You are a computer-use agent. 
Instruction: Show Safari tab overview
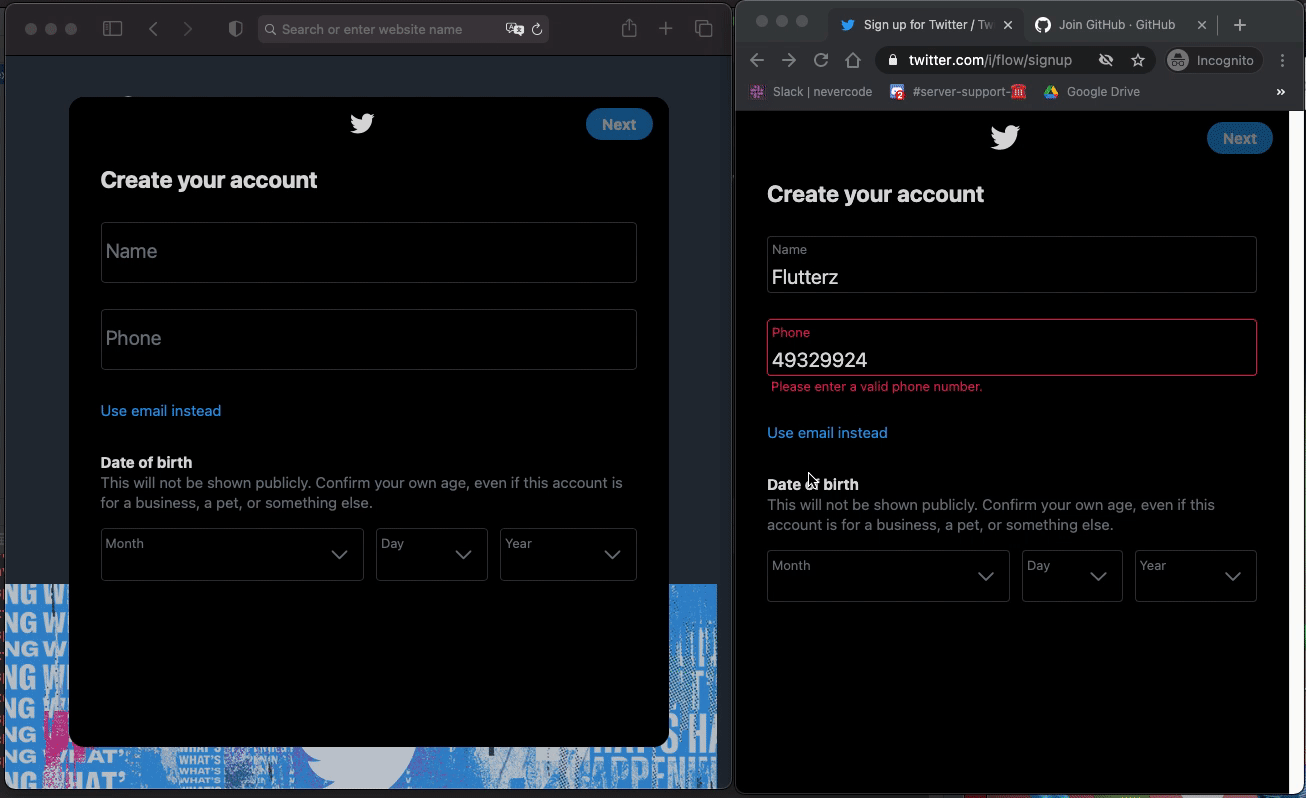704,29
